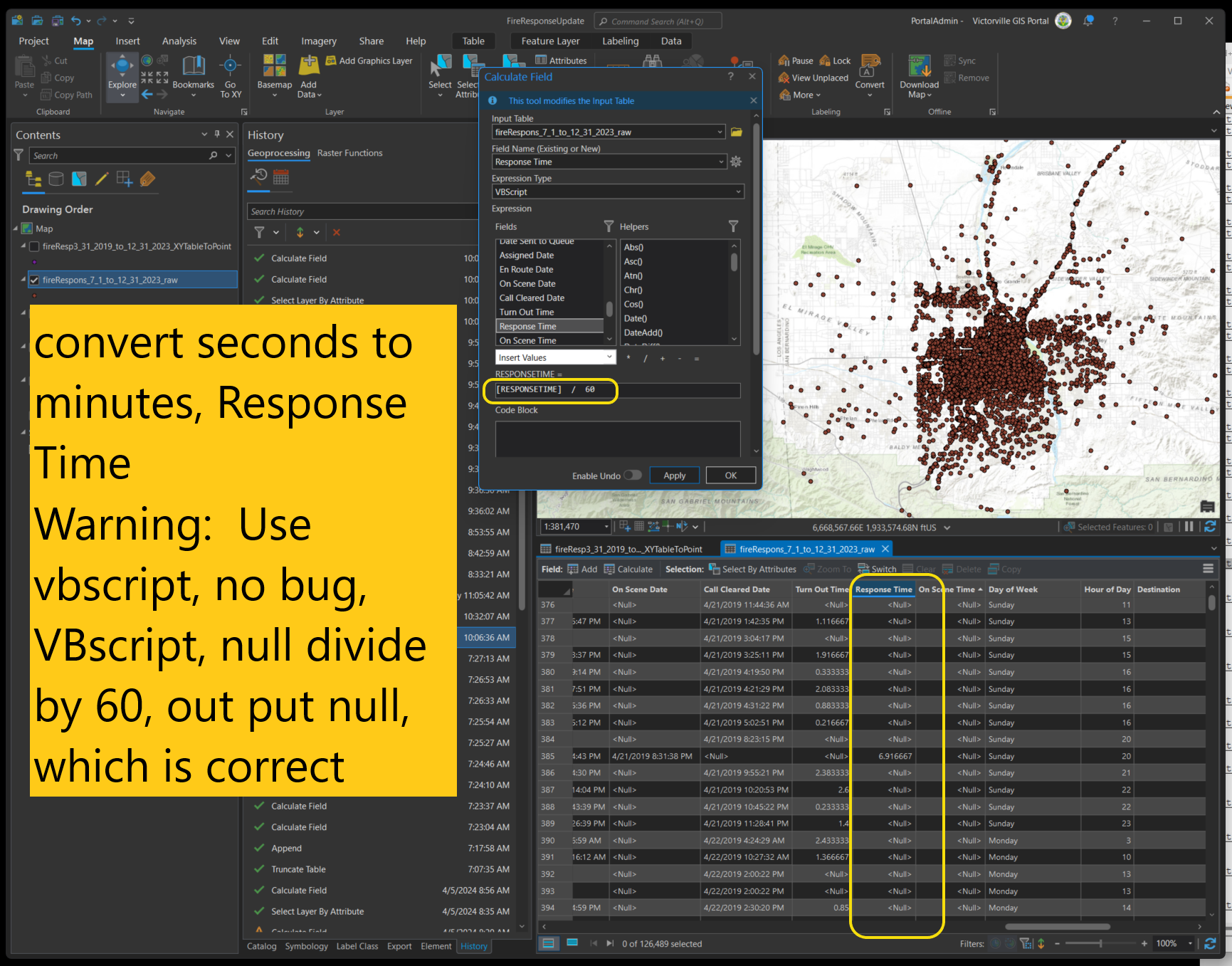Toggle the Enable Undo switch
The image size is (1232, 966).
tap(633, 476)
